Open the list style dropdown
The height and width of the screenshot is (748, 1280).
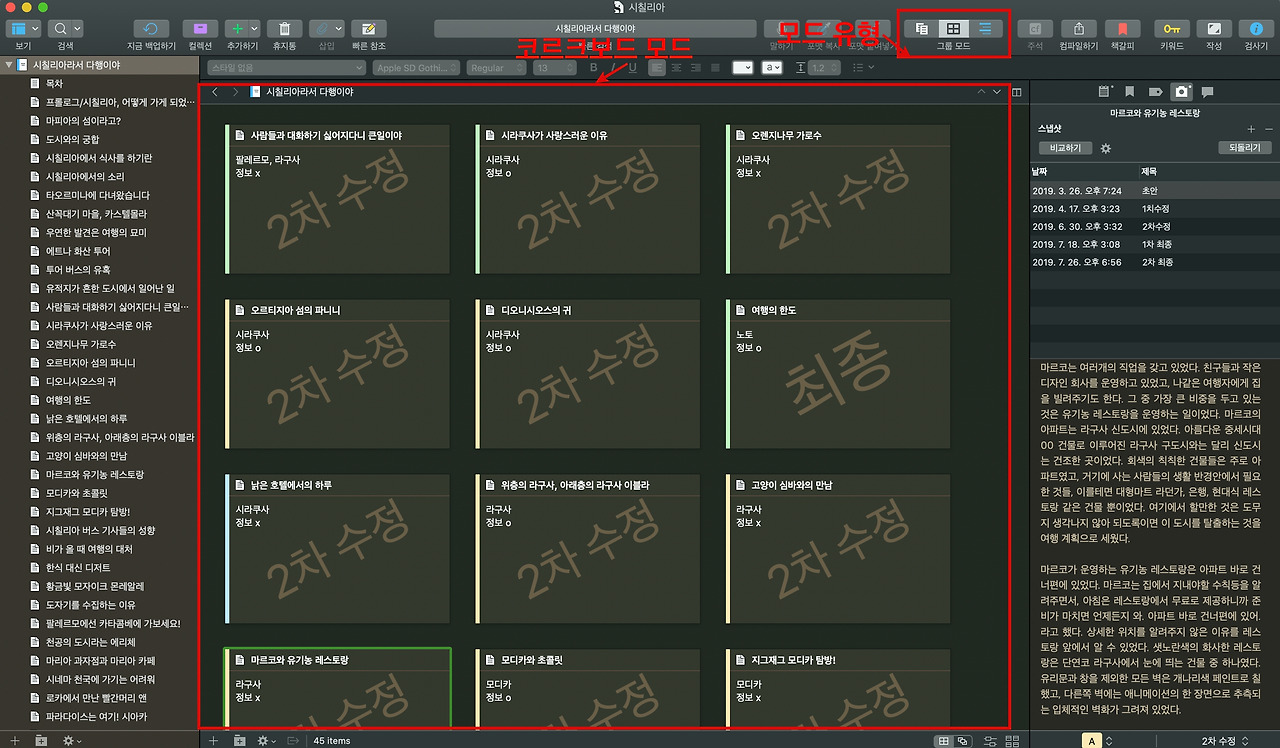pyautogui.click(x=863, y=68)
